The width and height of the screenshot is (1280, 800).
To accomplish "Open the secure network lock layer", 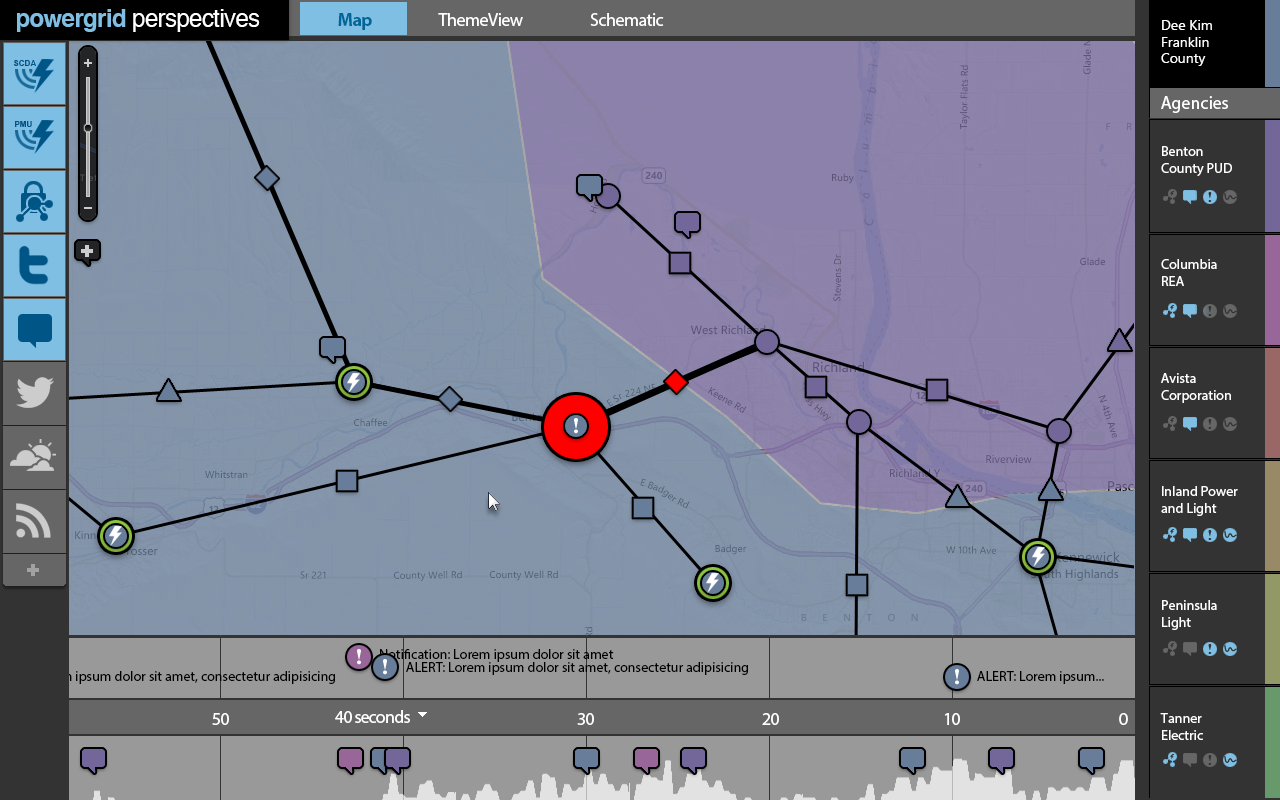I will [x=34, y=201].
